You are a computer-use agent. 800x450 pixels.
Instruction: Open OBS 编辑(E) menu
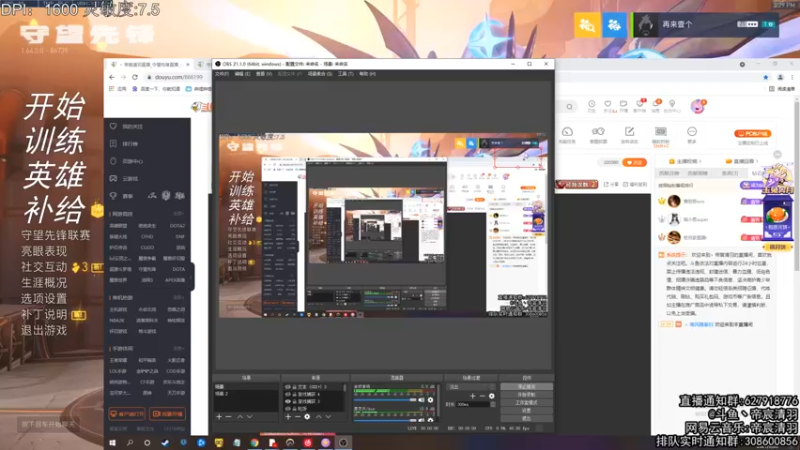[x=242, y=74]
